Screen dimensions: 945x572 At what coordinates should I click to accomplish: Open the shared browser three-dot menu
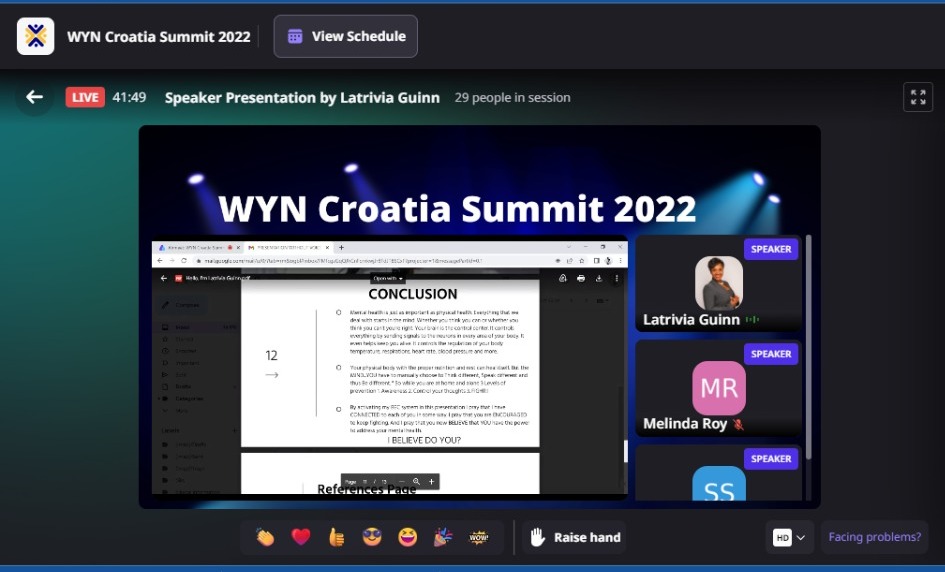click(620, 261)
